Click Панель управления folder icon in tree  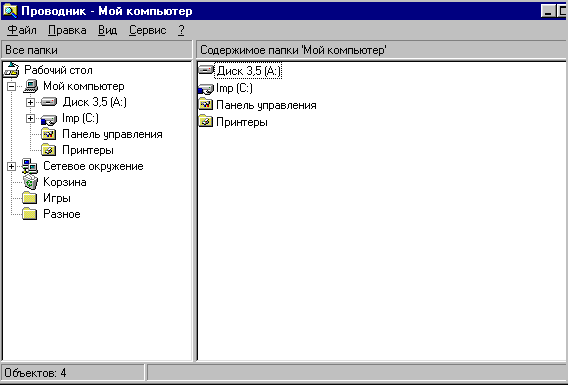click(x=49, y=134)
